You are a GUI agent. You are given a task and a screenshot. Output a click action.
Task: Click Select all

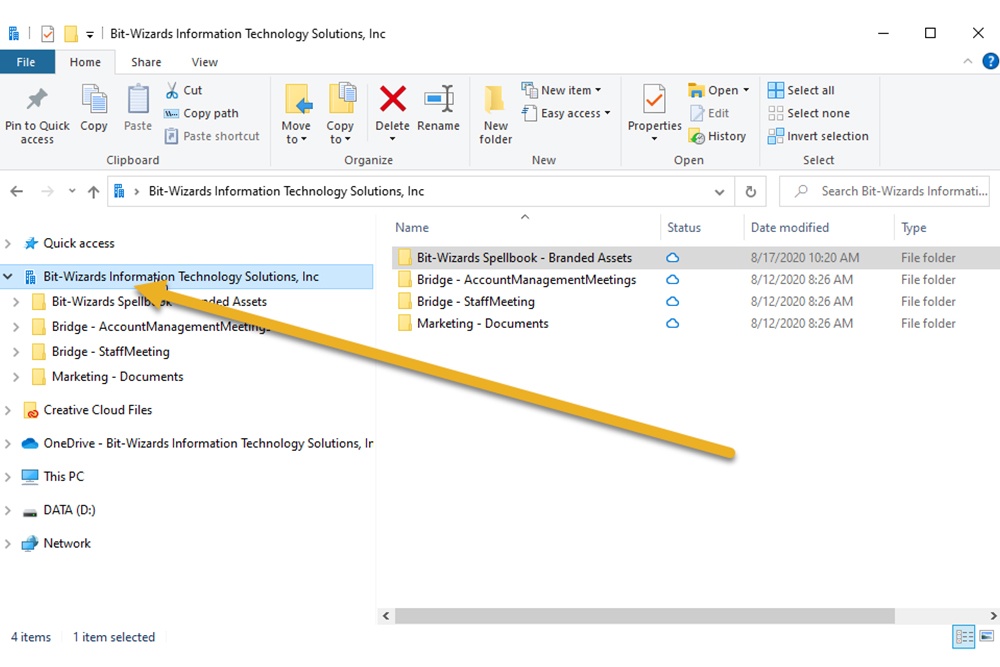[801, 91]
